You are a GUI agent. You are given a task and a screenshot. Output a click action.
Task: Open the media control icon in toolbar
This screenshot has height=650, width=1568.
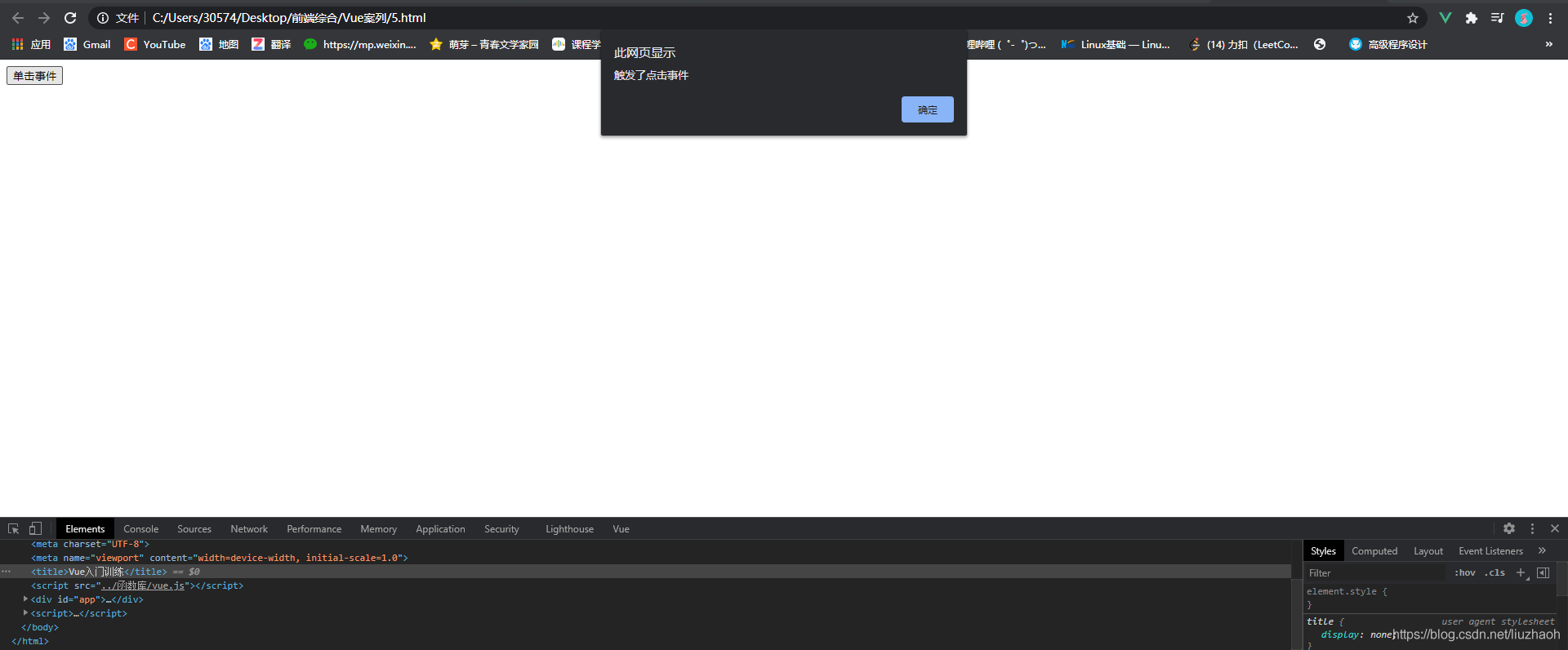point(1497,18)
